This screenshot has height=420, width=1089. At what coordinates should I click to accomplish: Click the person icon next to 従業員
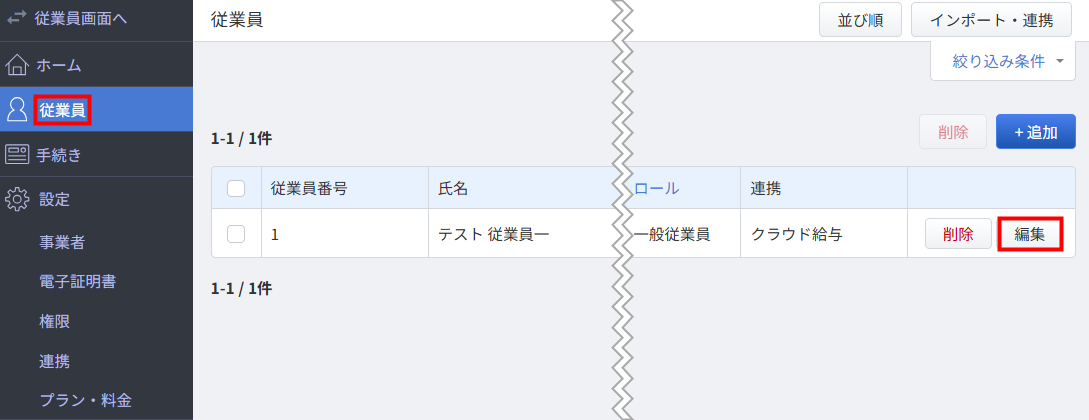tap(17, 110)
